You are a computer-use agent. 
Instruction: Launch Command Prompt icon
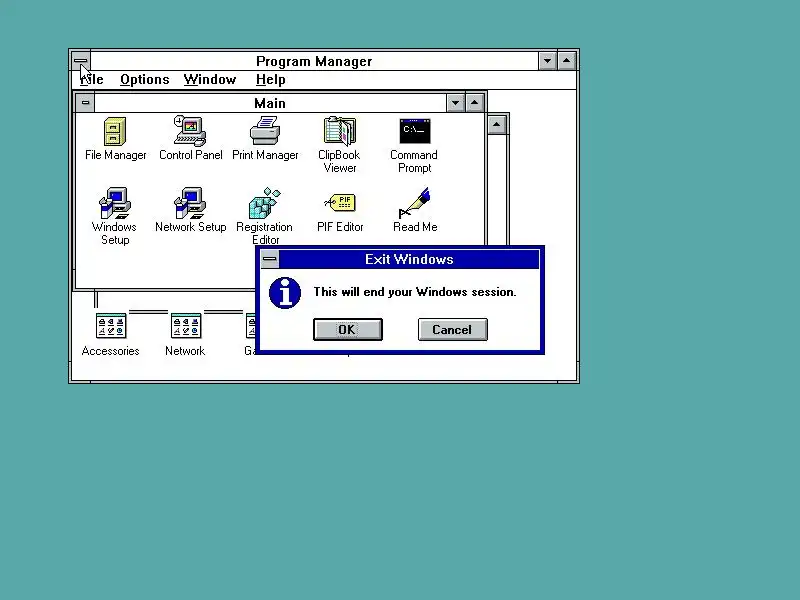(x=414, y=131)
